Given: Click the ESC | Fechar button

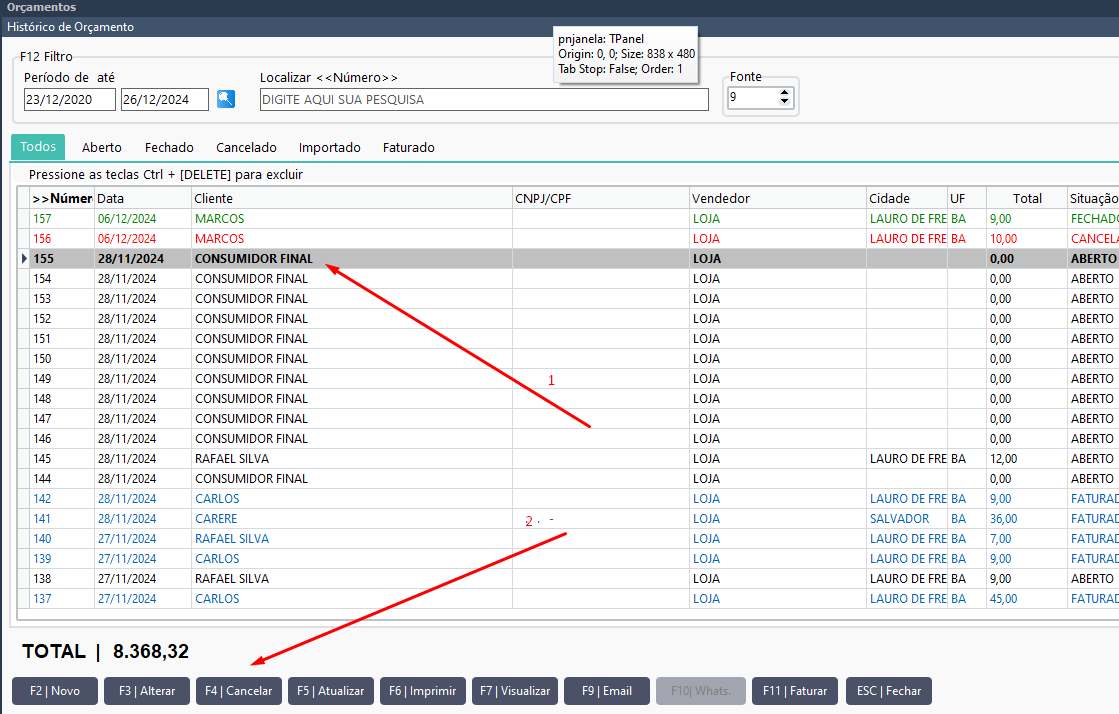Looking at the screenshot, I should click(889, 690).
